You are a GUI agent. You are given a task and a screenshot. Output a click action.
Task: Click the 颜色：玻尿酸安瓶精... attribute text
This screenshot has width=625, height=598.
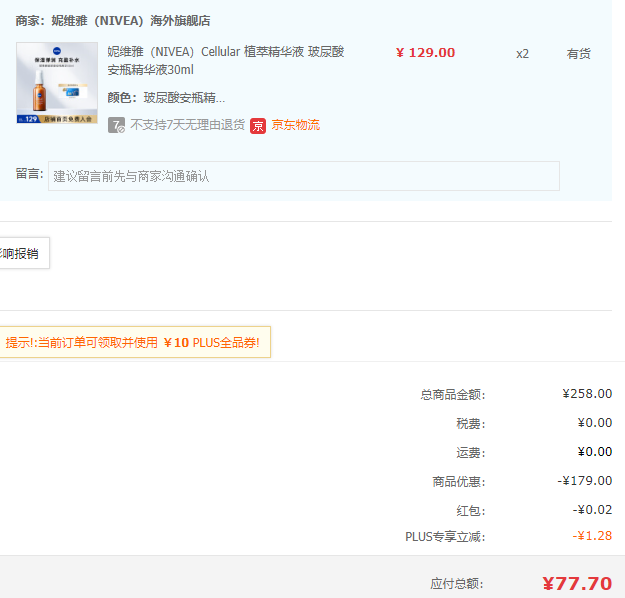point(166,98)
